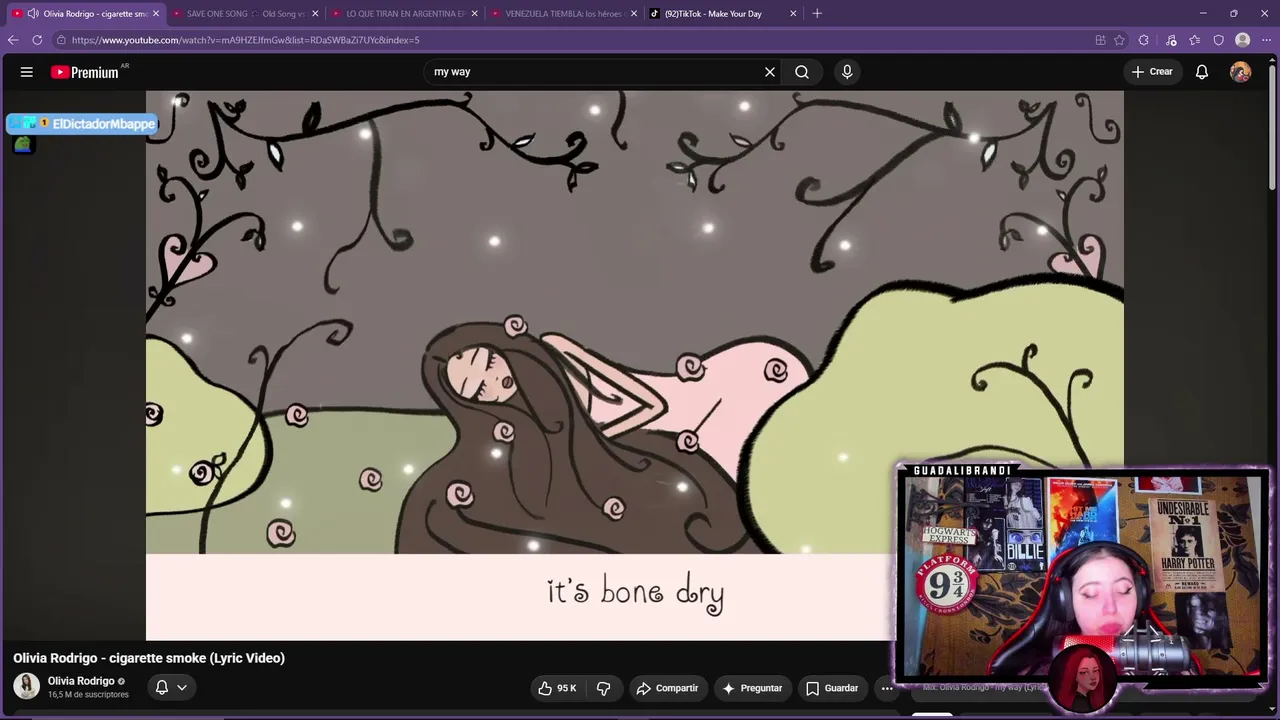Like the video with thumbs up
Viewport: 1280px width, 720px height.
click(x=556, y=688)
